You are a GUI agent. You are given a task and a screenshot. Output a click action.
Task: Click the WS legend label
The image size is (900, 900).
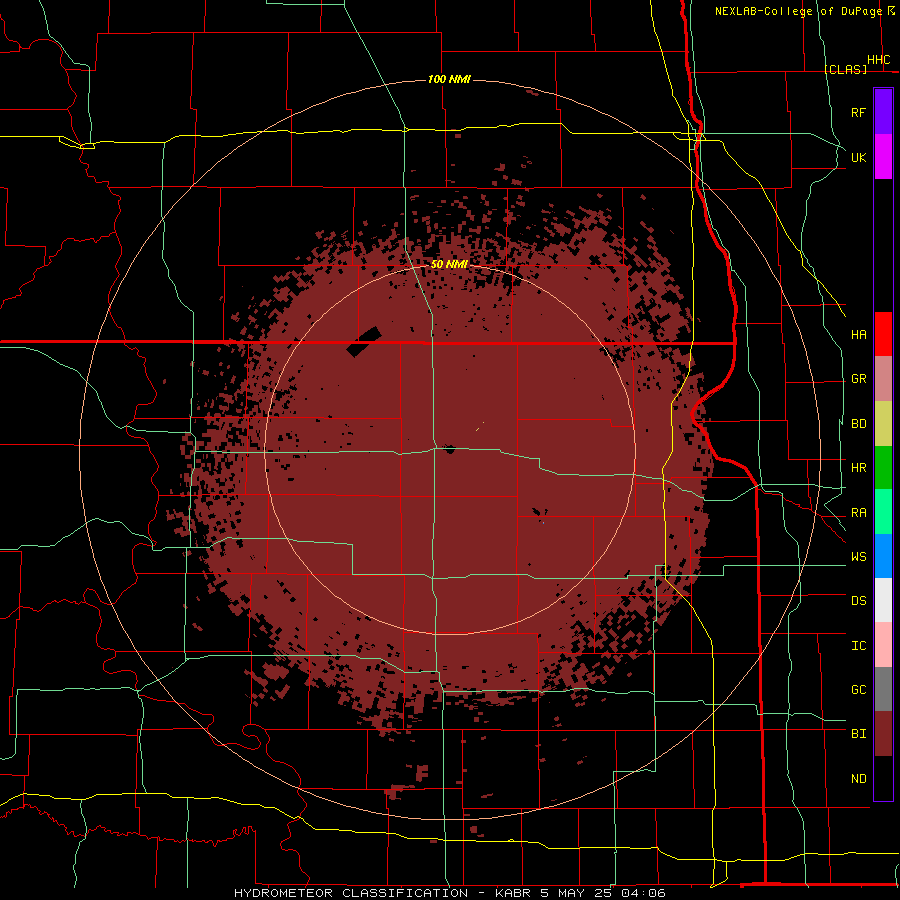(858, 557)
